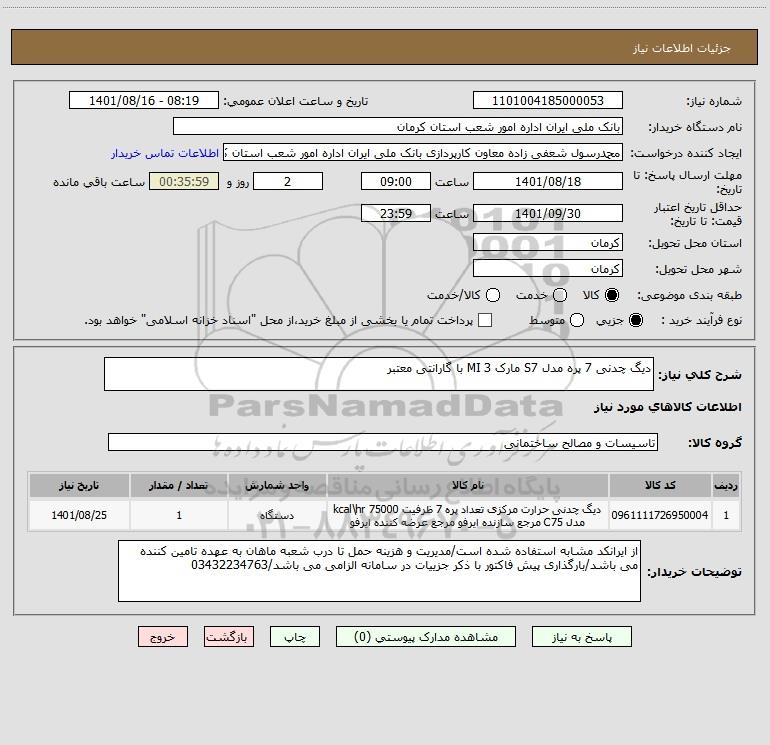The height and width of the screenshot is (745, 770).
Task: Click the ردیف column header
Action: click(726, 485)
